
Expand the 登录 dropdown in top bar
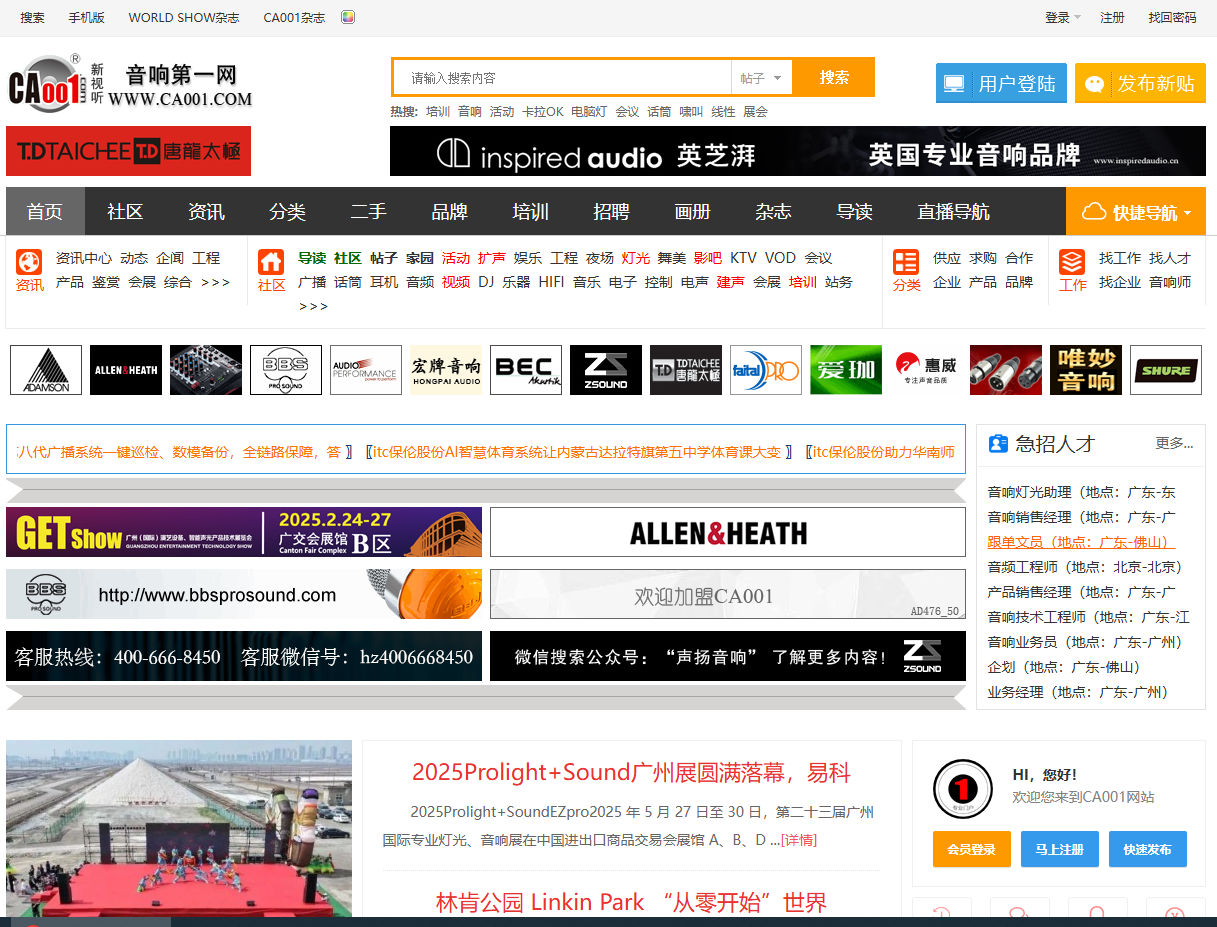(1063, 17)
